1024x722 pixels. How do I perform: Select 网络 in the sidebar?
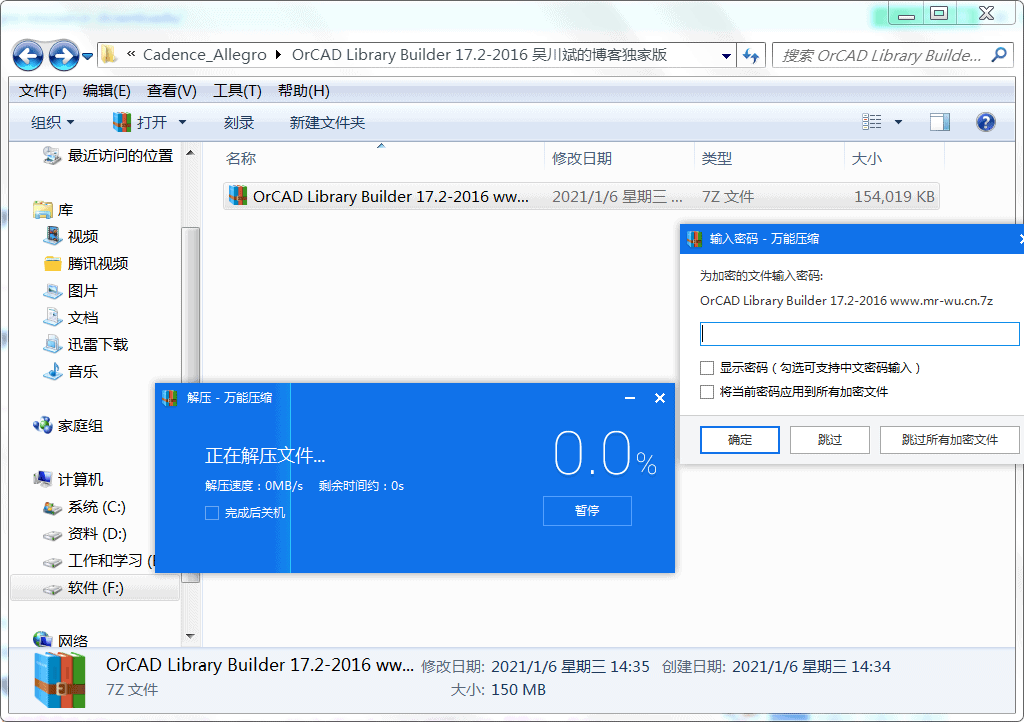point(61,640)
